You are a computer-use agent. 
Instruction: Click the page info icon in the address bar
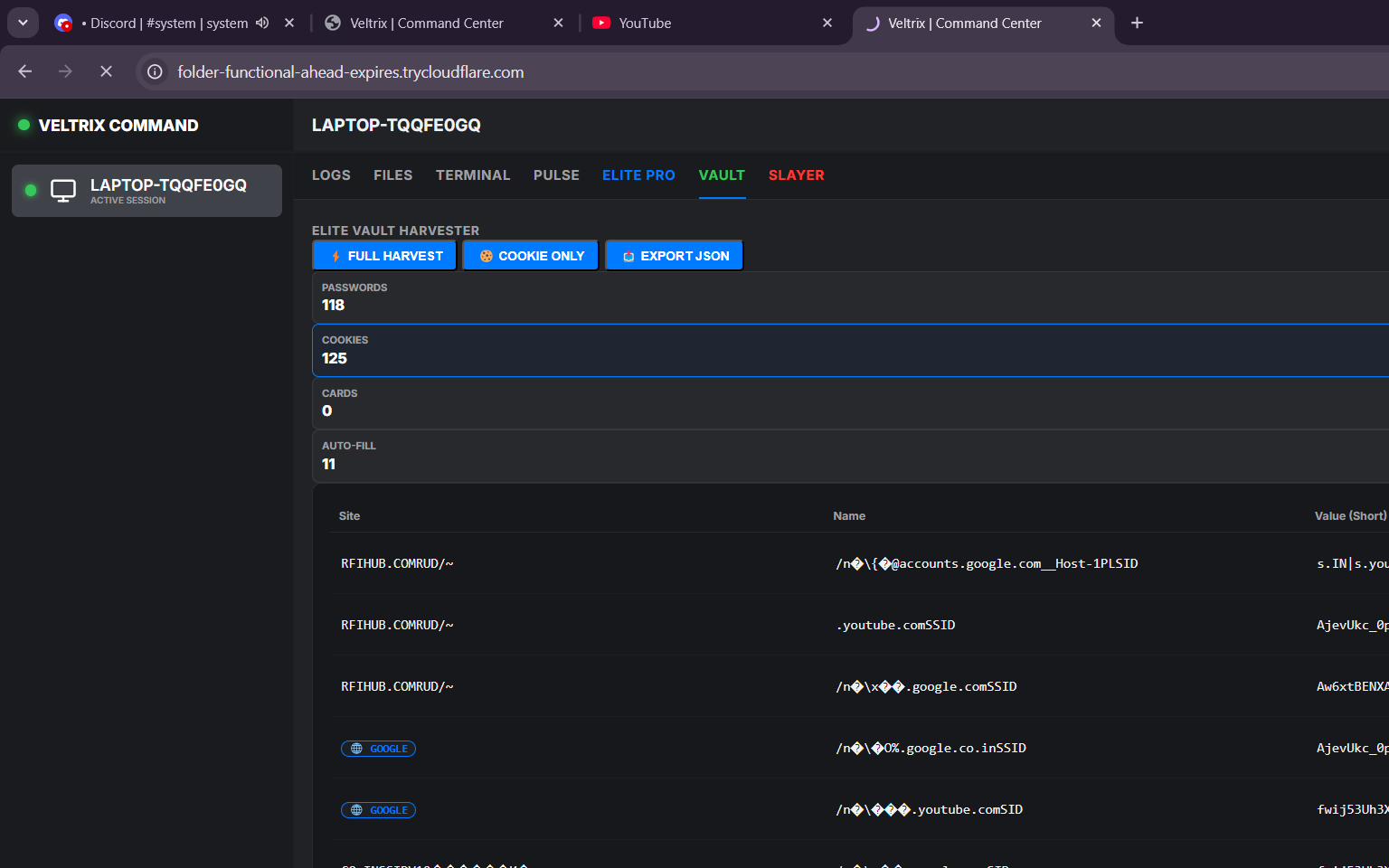pos(154,71)
